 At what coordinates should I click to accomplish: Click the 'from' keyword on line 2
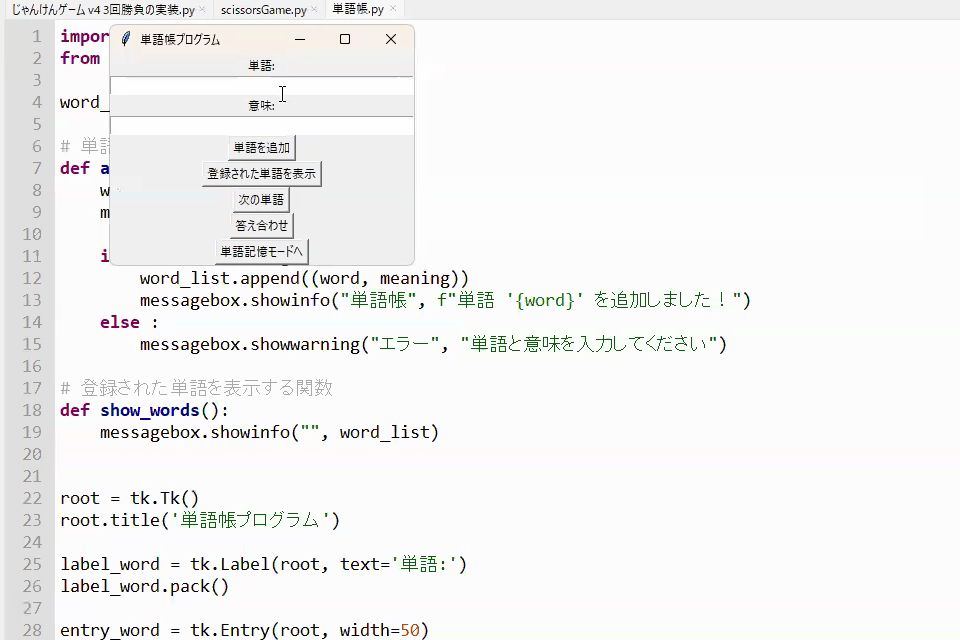80,59
